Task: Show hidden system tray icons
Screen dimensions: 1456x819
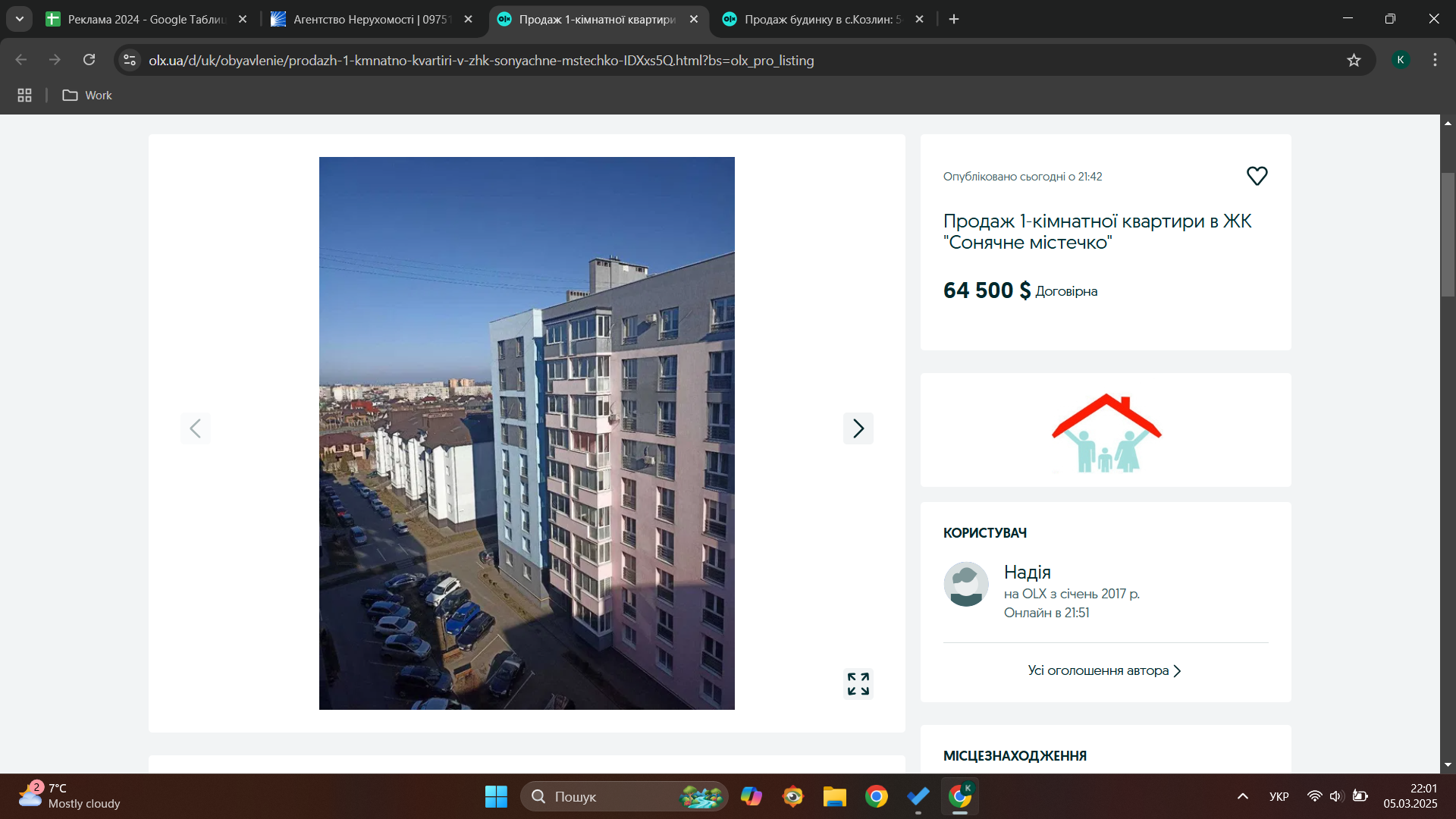Action: point(1242,796)
